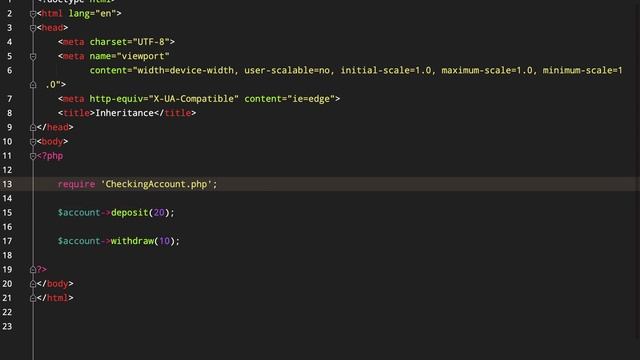Click the fold end marker beside ?>
The image size is (640, 360).
pyautogui.click(x=33, y=269)
